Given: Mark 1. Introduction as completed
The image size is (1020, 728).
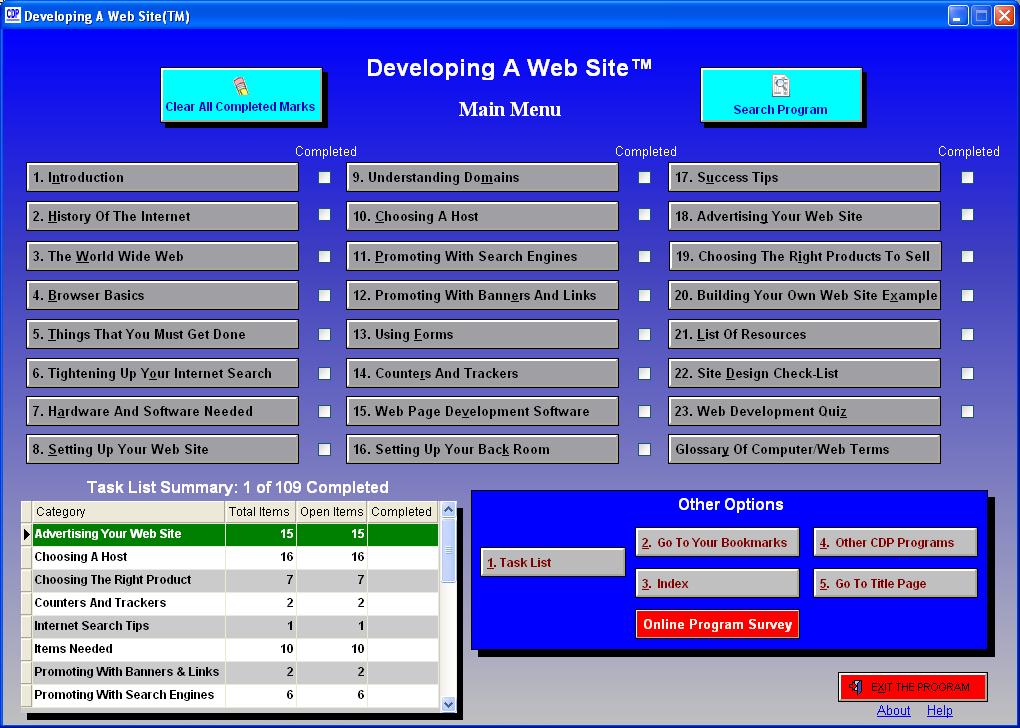Looking at the screenshot, I should 324,178.
